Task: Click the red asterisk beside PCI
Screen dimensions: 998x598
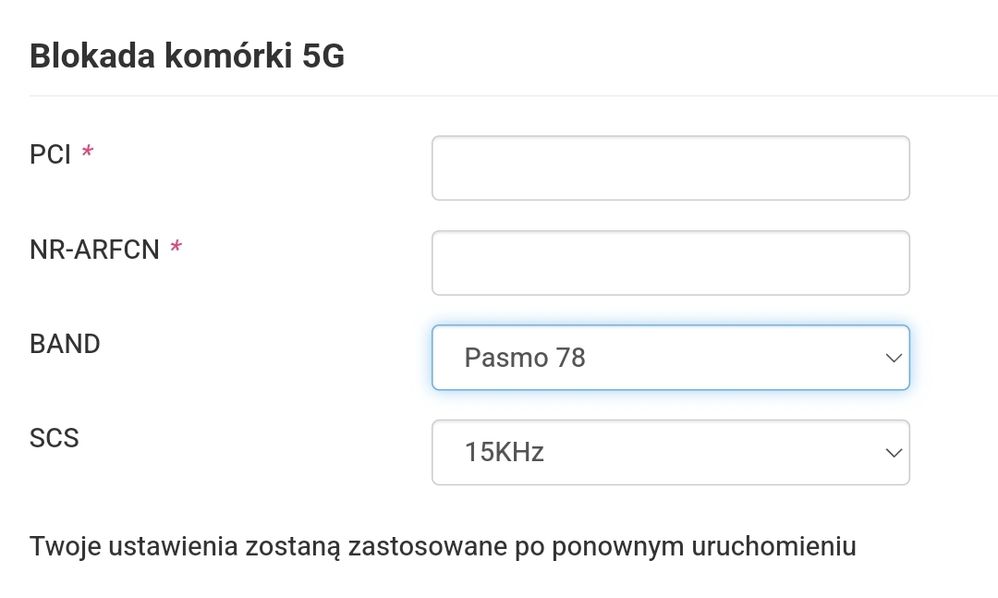Action: pyautogui.click(x=88, y=153)
